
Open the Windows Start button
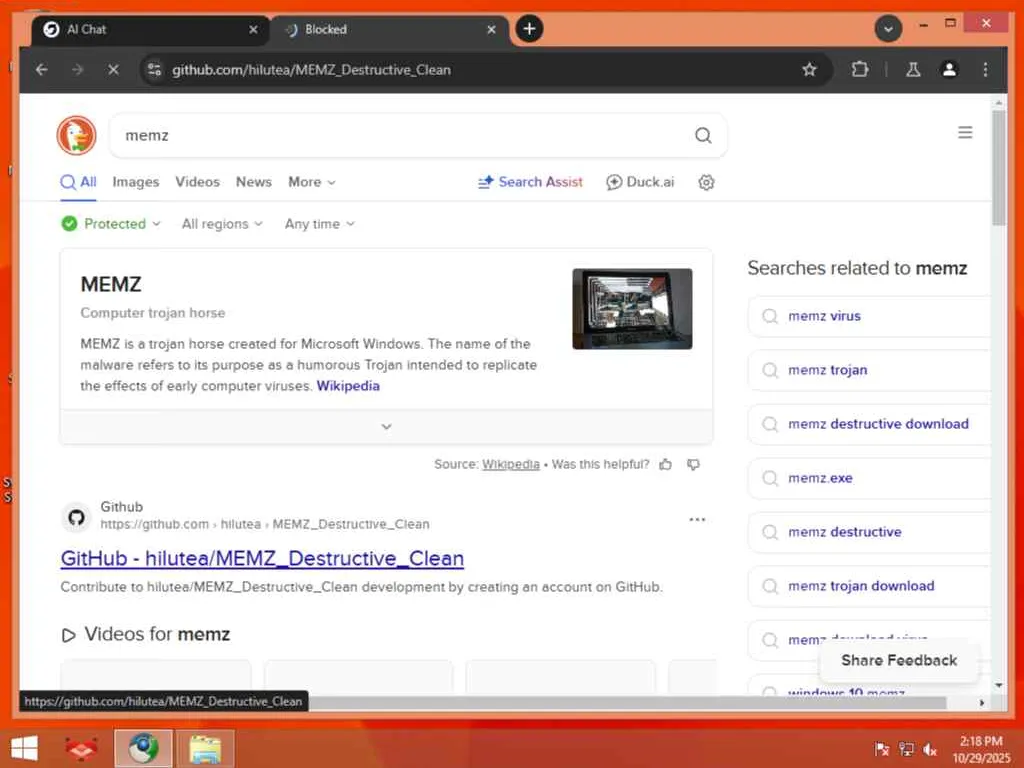point(25,748)
